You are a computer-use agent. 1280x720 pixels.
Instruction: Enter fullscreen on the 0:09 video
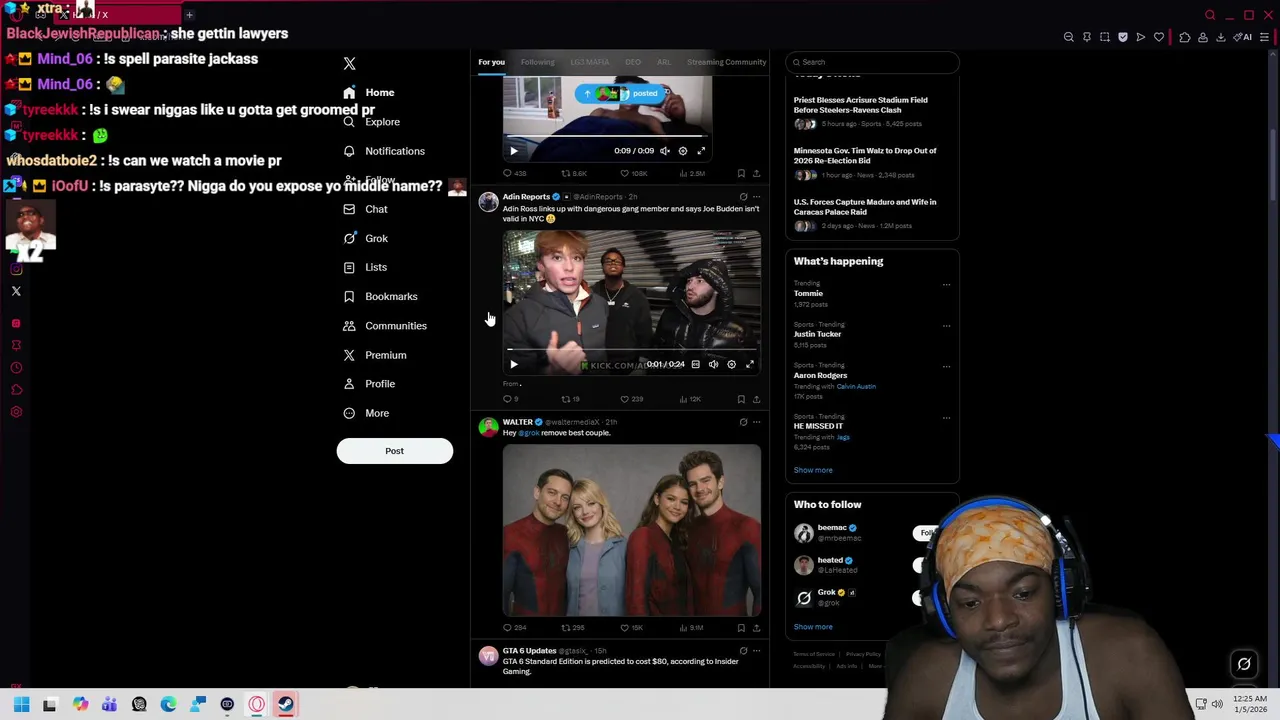pyautogui.click(x=701, y=151)
